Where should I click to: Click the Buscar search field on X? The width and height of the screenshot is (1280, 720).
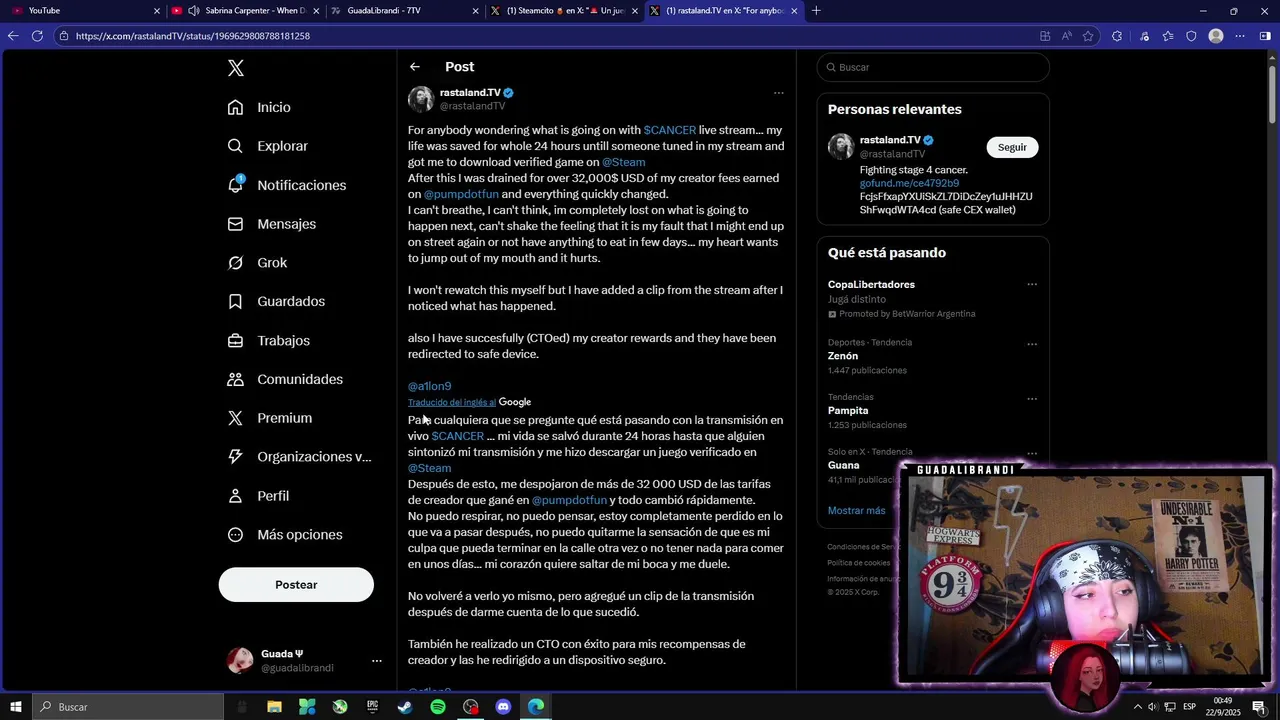(933, 67)
